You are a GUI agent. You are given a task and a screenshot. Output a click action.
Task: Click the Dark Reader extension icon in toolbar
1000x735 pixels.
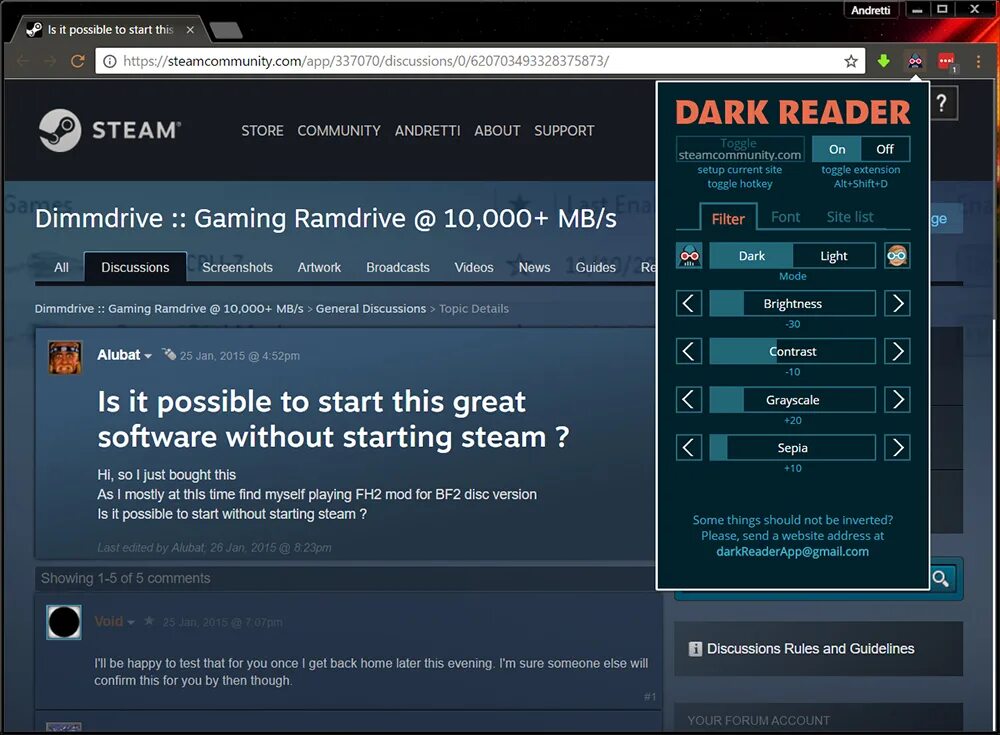coord(915,61)
